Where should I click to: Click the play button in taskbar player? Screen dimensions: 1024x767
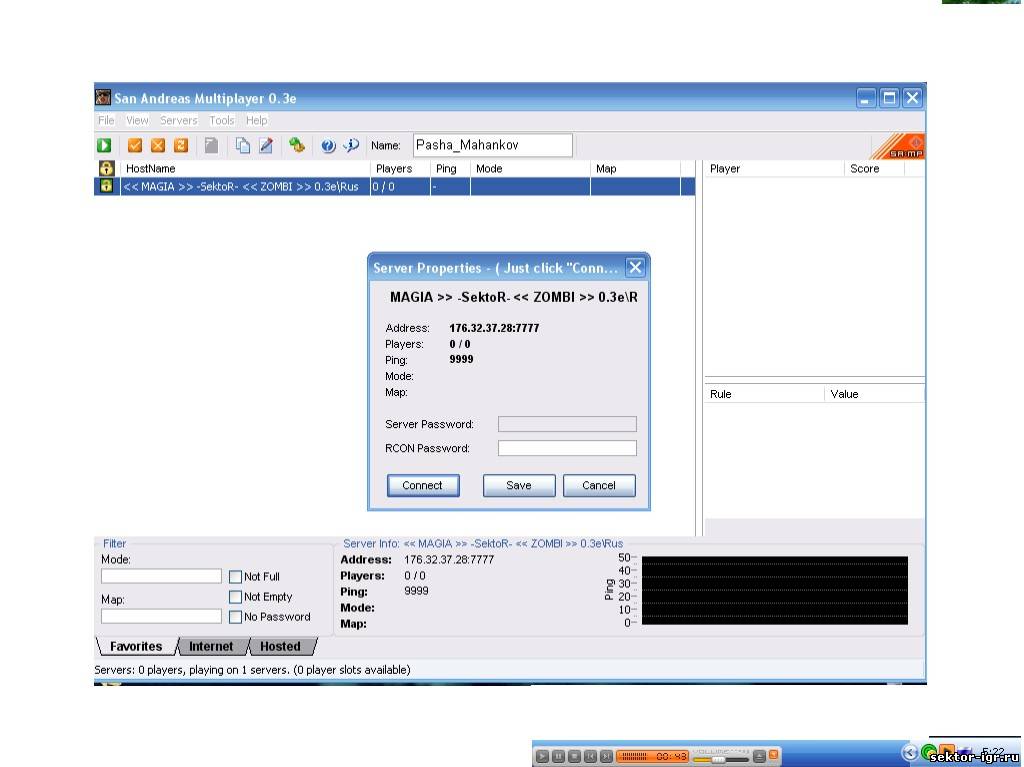[x=542, y=756]
